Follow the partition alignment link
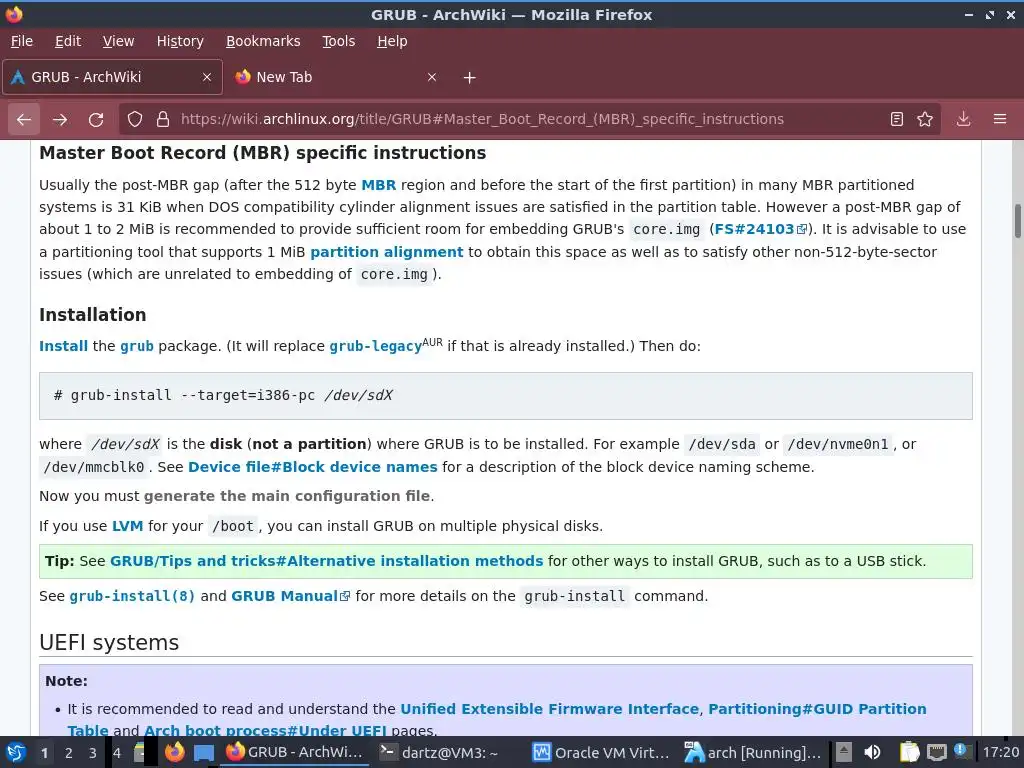The image size is (1024, 768). click(x=387, y=252)
